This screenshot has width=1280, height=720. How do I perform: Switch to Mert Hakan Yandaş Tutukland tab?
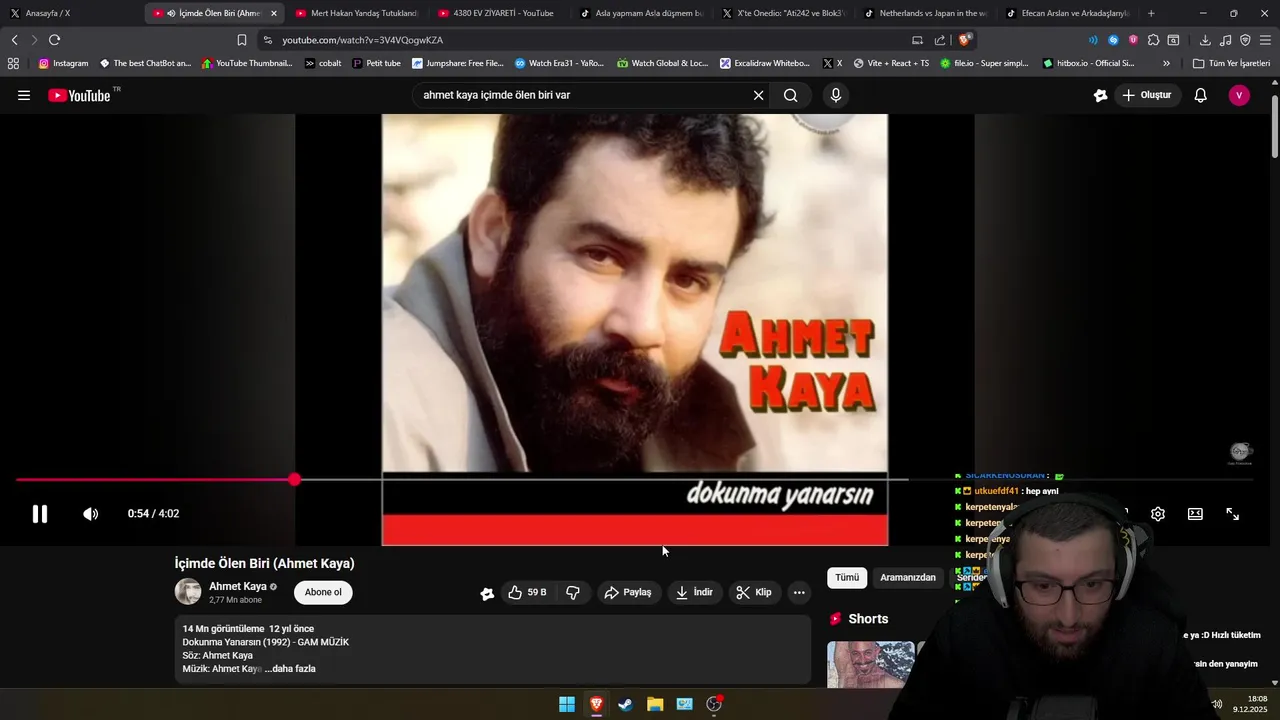[356, 13]
